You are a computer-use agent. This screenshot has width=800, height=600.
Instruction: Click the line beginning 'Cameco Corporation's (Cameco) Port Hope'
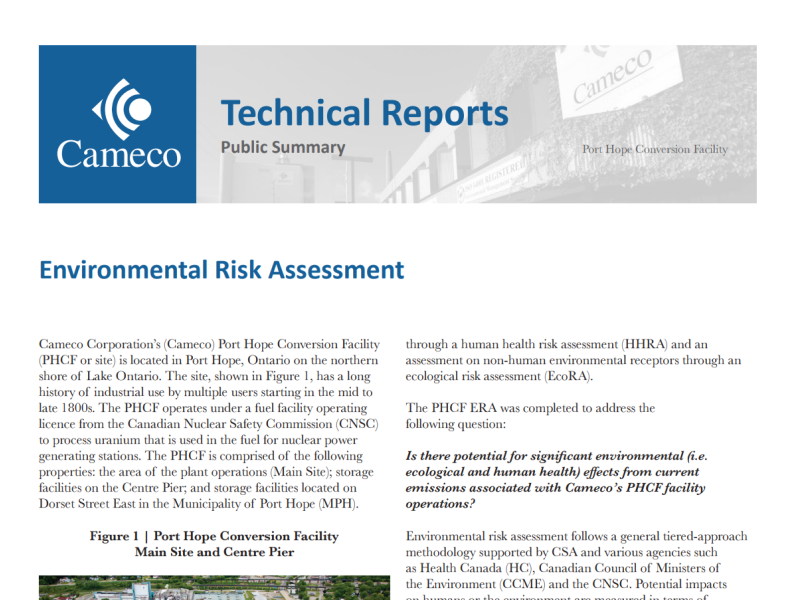(x=209, y=344)
